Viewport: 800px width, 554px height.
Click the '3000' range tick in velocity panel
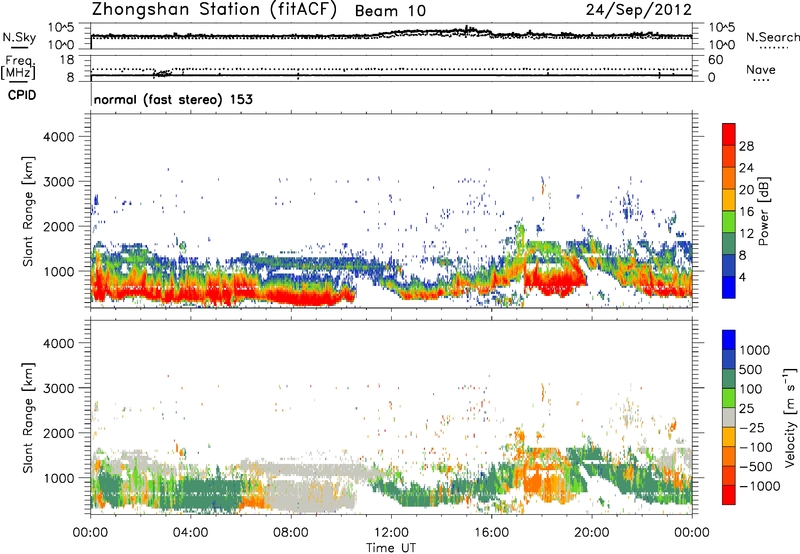[x=58, y=388]
